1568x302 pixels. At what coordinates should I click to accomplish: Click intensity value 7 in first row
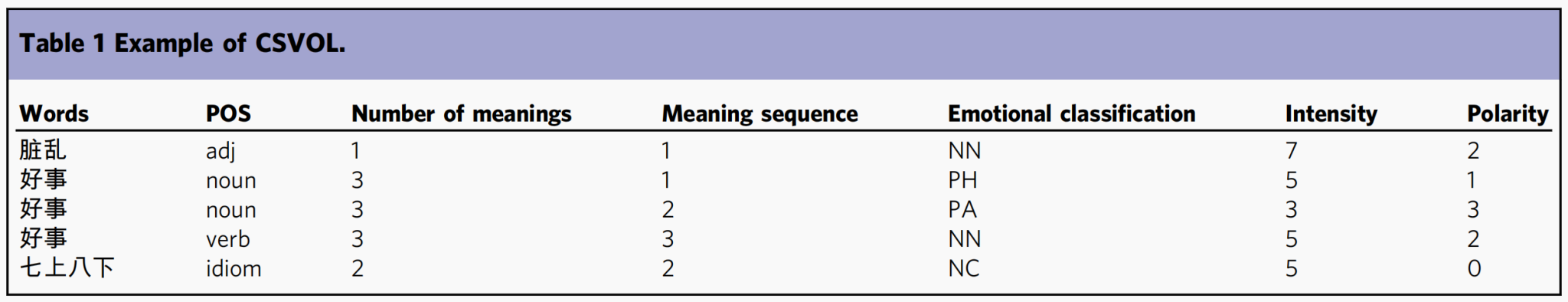[1291, 151]
